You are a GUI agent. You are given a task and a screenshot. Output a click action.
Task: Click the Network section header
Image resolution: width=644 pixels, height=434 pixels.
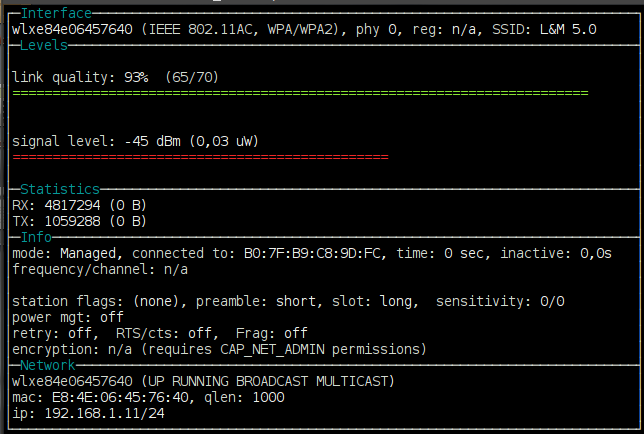(x=48, y=365)
